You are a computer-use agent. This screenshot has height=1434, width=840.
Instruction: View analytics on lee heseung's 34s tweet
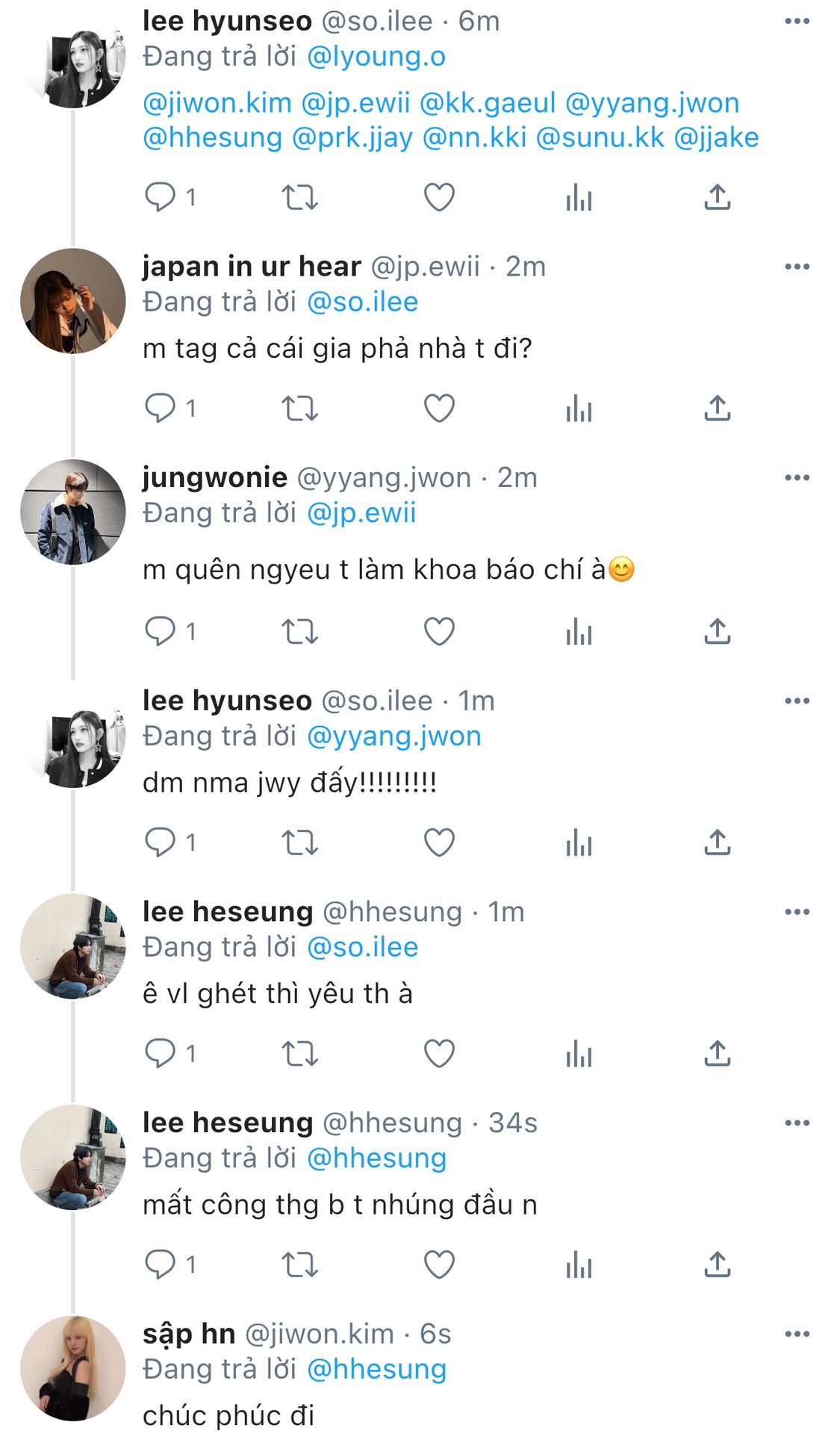[x=579, y=1264]
